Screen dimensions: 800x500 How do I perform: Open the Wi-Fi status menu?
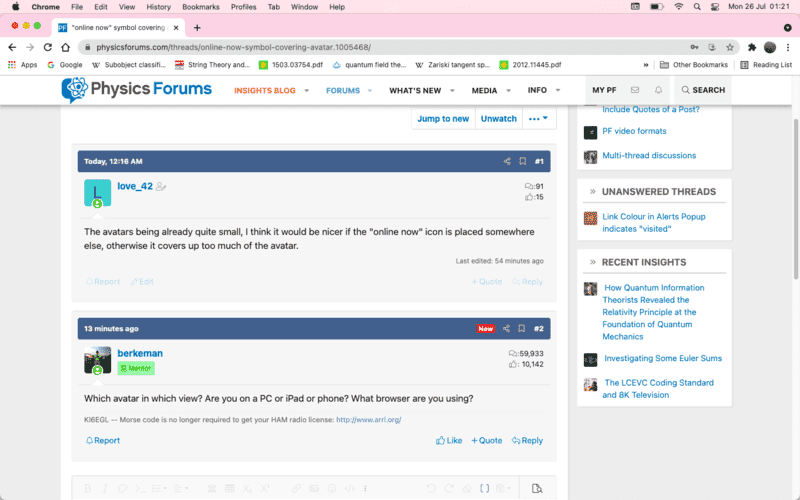(679, 7)
